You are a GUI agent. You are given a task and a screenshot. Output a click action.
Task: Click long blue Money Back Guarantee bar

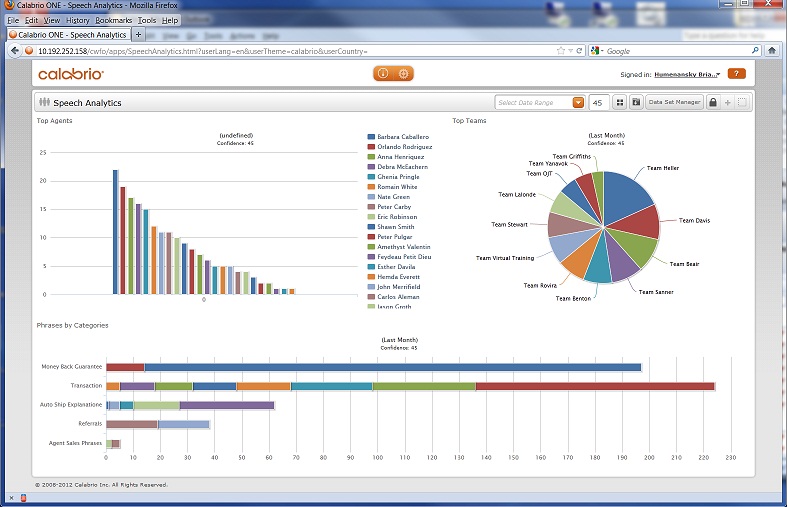click(392, 367)
